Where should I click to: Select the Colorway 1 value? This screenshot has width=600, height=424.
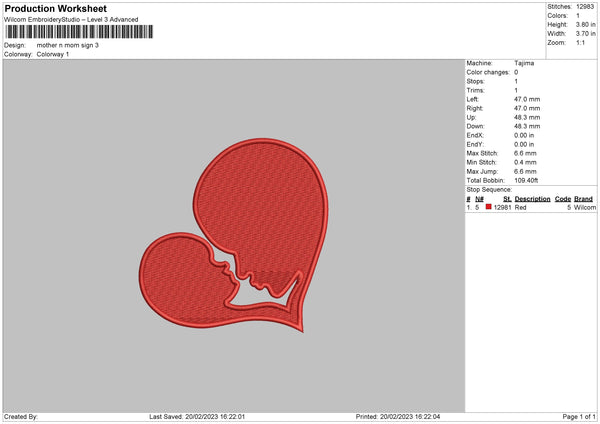53,54
